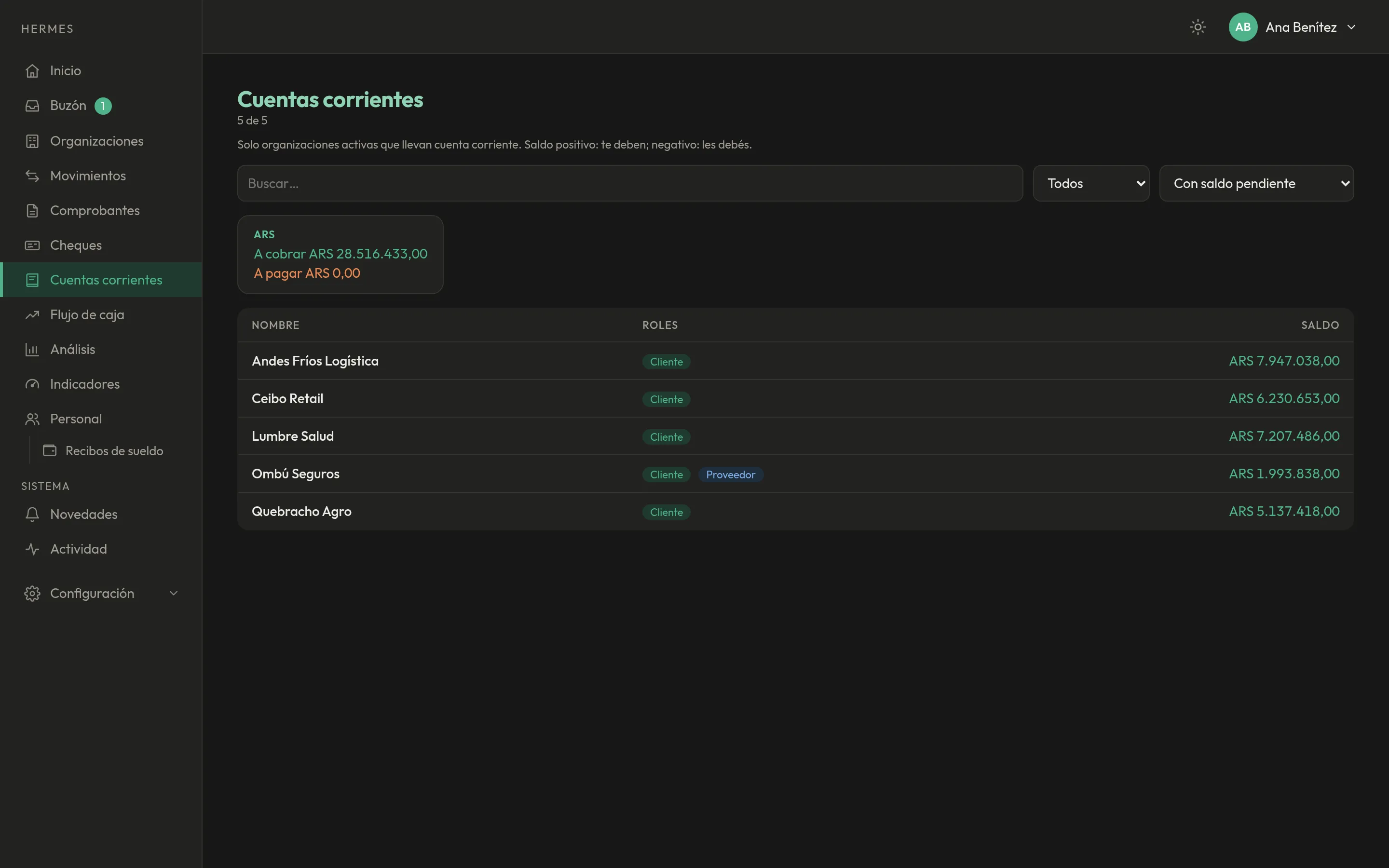
Task: Click the Cuentas corrientes ledger icon
Action: pos(32,280)
